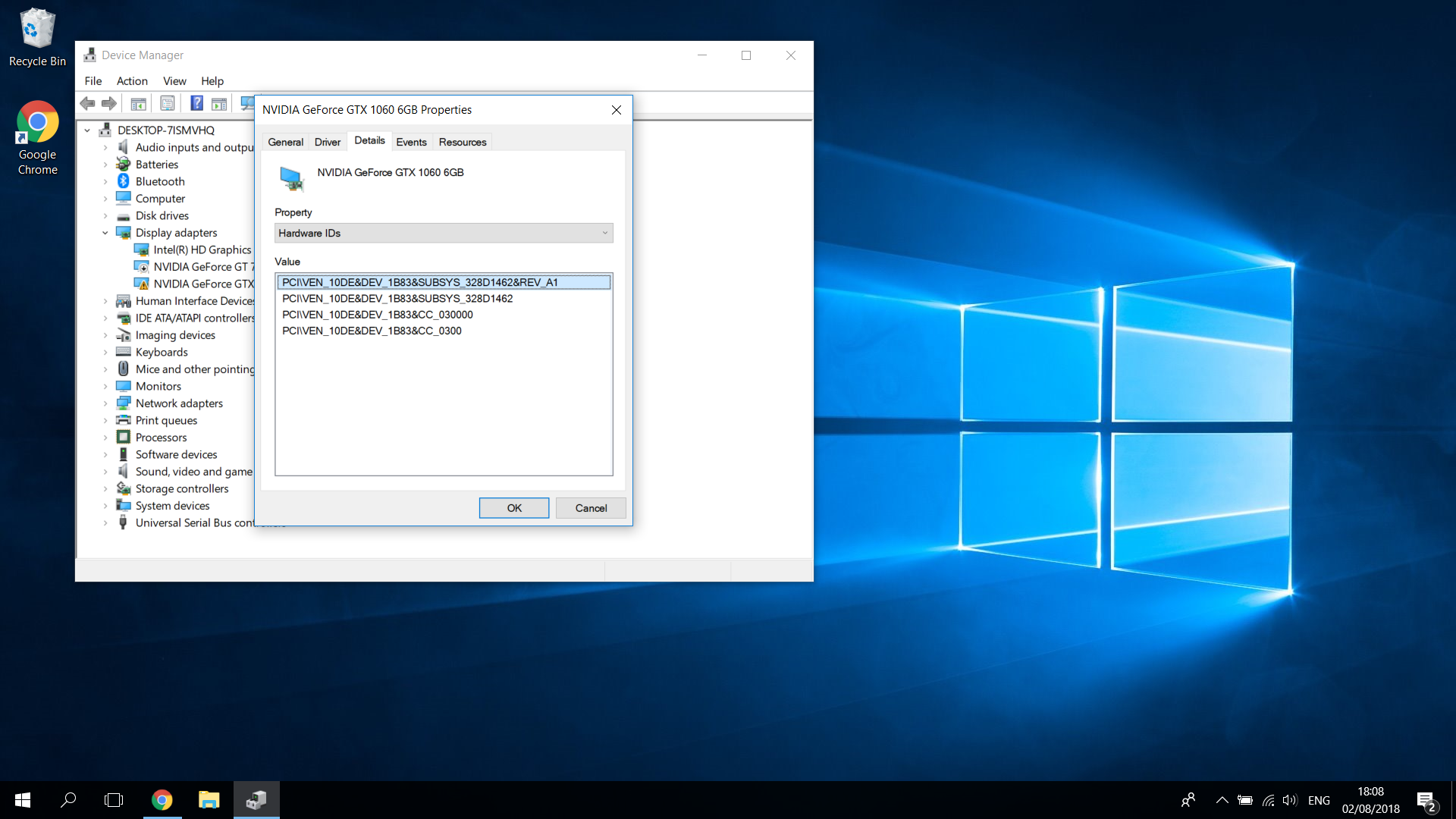Collapse the Display adapters category

pos(105,233)
